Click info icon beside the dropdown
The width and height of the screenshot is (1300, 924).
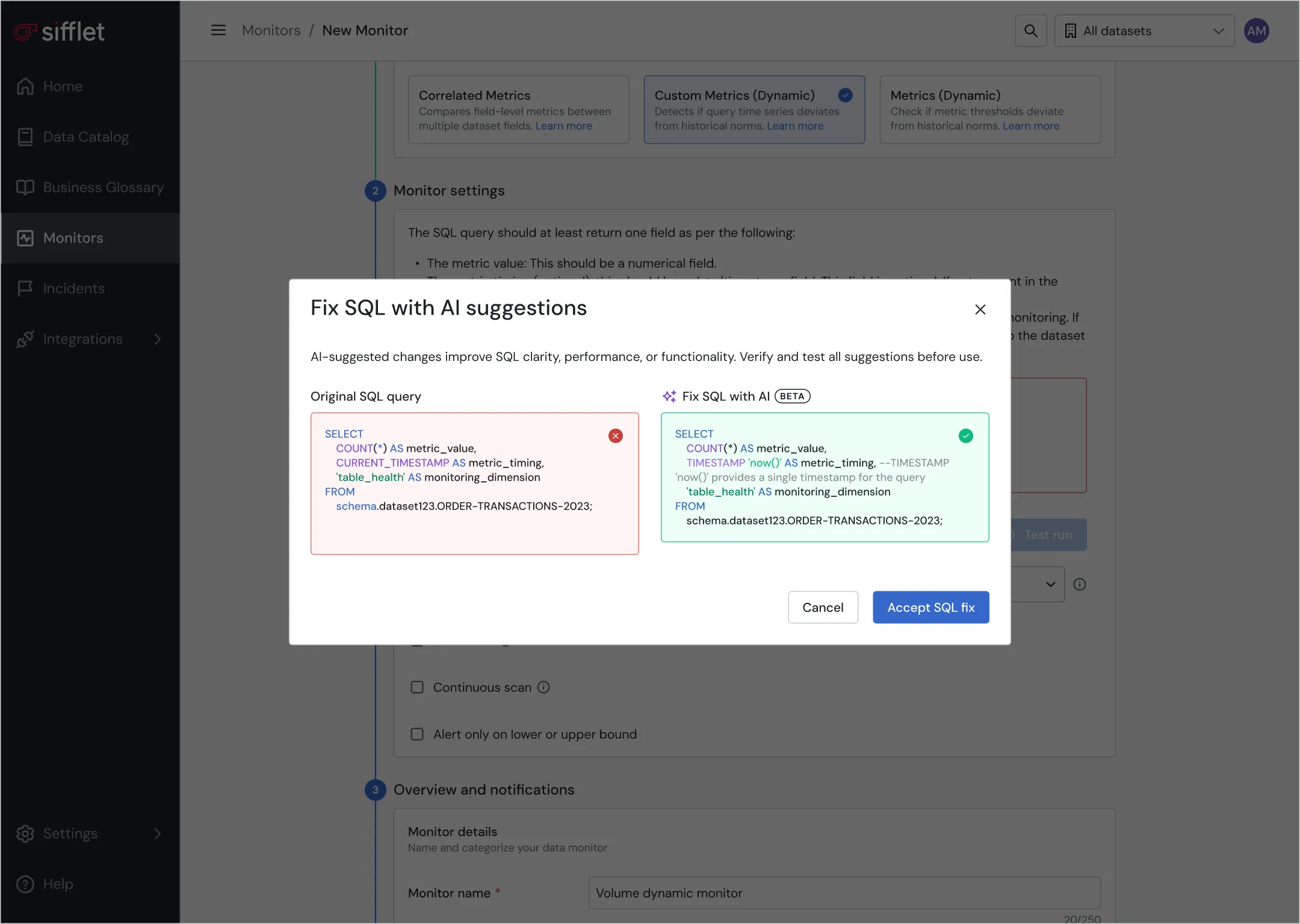click(1079, 584)
